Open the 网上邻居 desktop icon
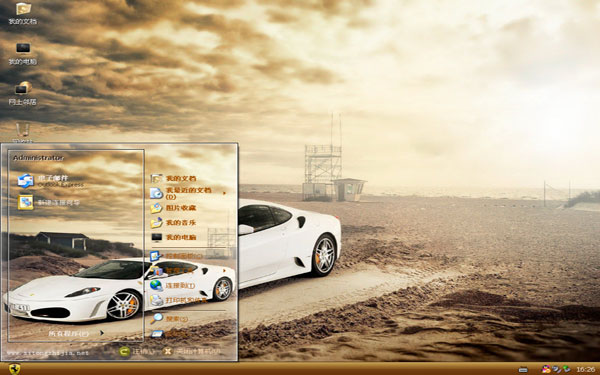Viewport: 600px width, 375px height. pos(23,93)
